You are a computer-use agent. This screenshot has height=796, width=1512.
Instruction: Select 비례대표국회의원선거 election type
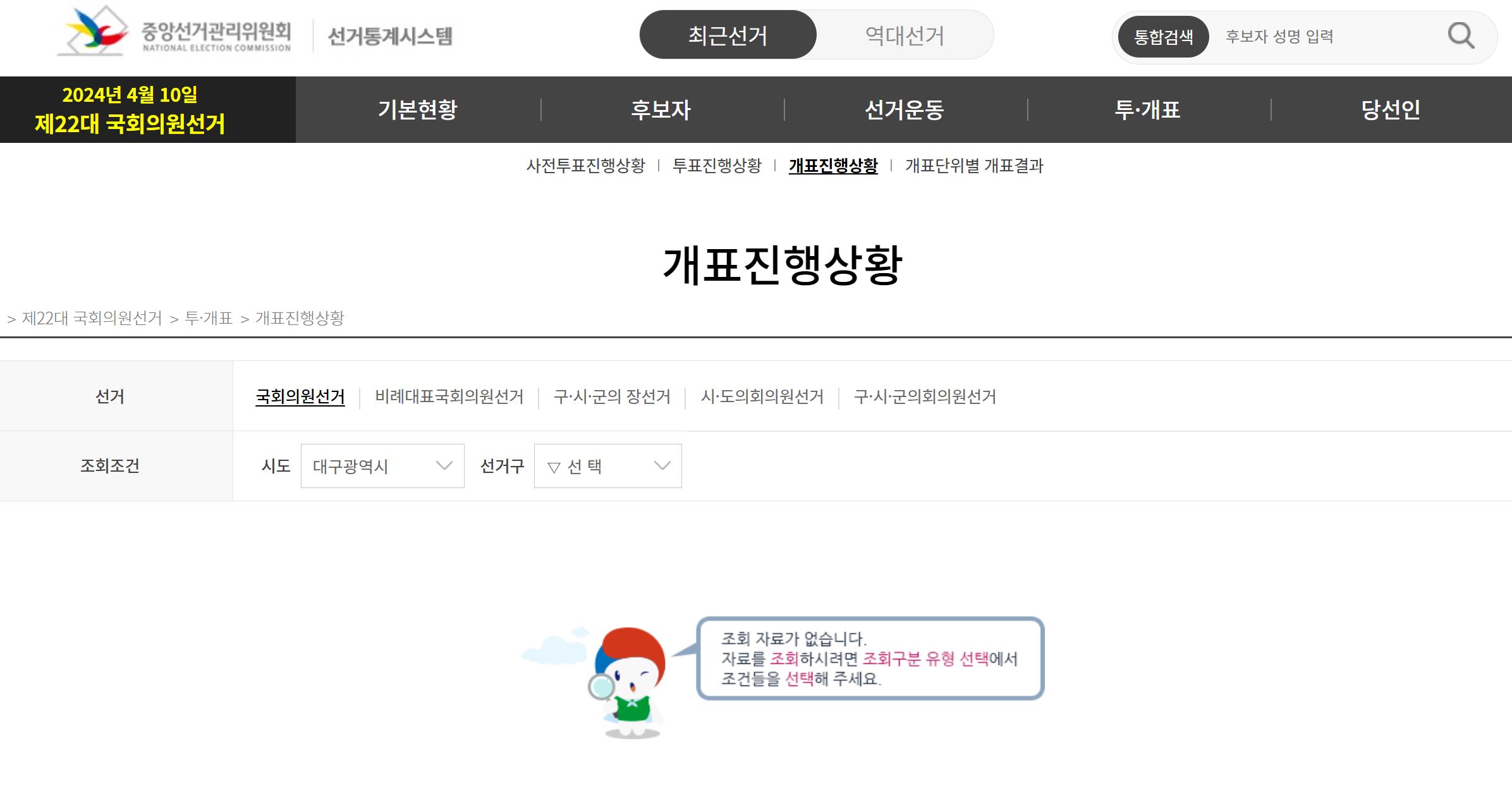tap(450, 397)
